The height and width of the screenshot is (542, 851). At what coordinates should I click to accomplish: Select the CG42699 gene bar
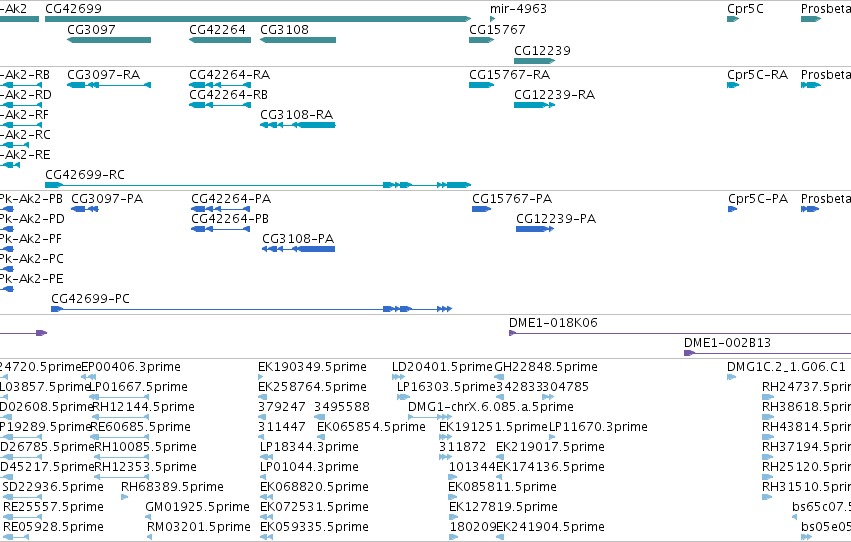click(258, 19)
